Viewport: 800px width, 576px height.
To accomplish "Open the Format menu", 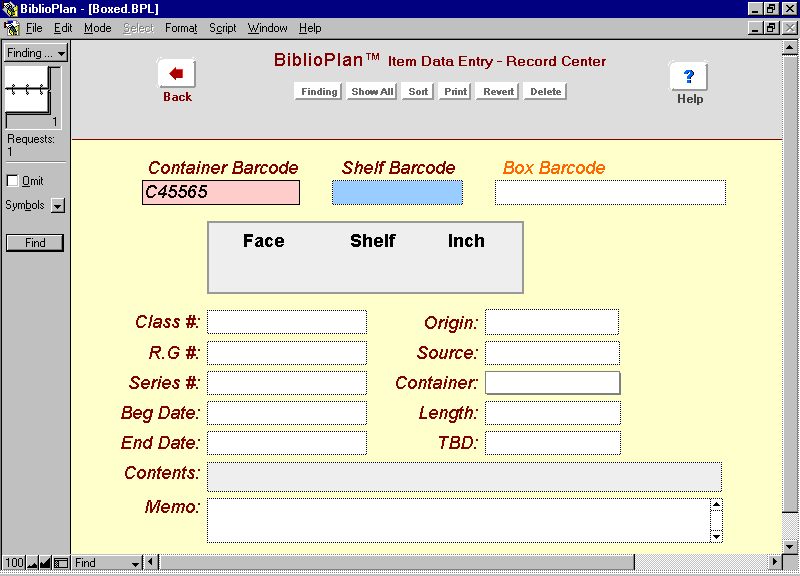I will pyautogui.click(x=181, y=28).
